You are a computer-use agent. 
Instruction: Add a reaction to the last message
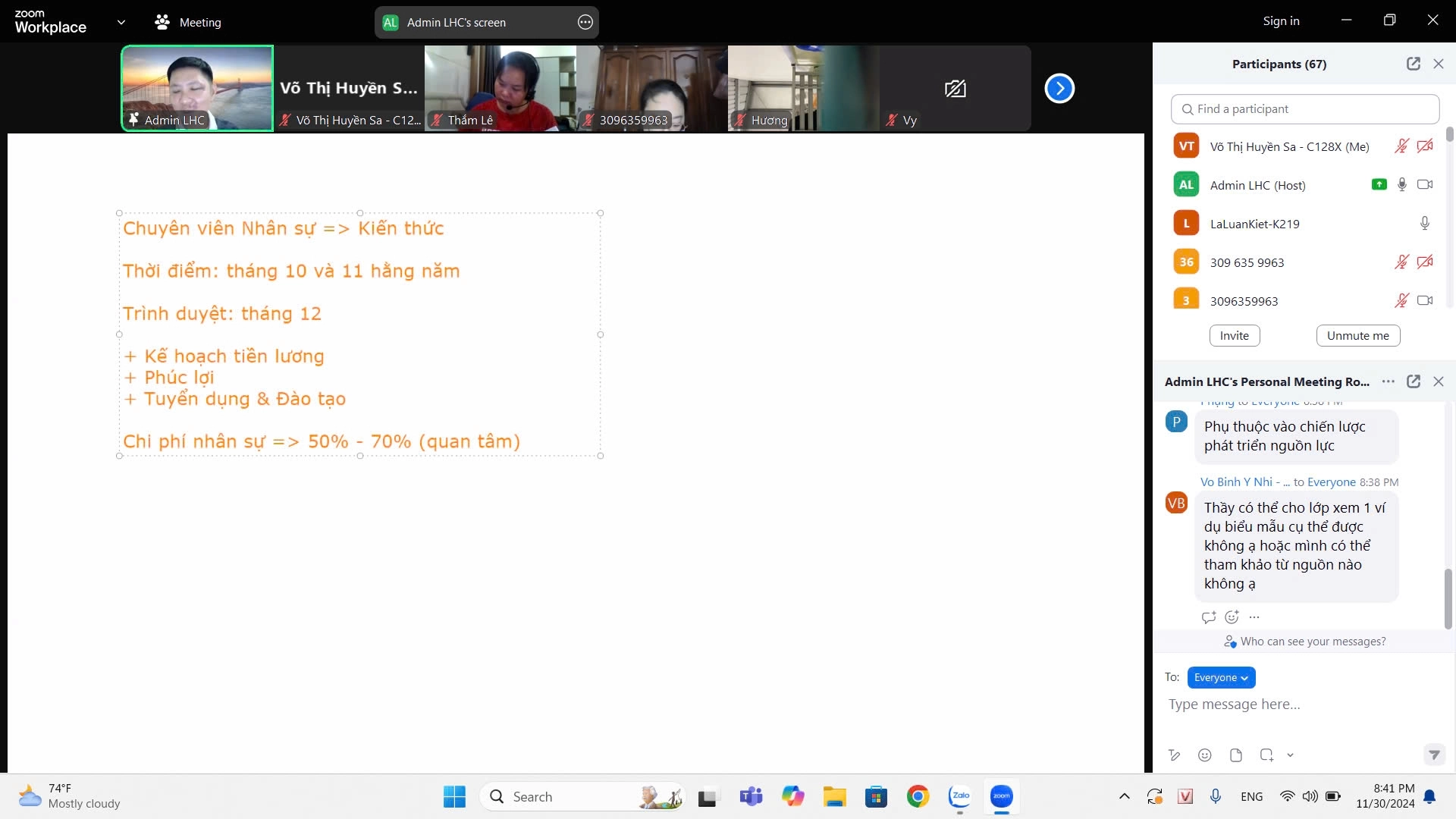1232,617
